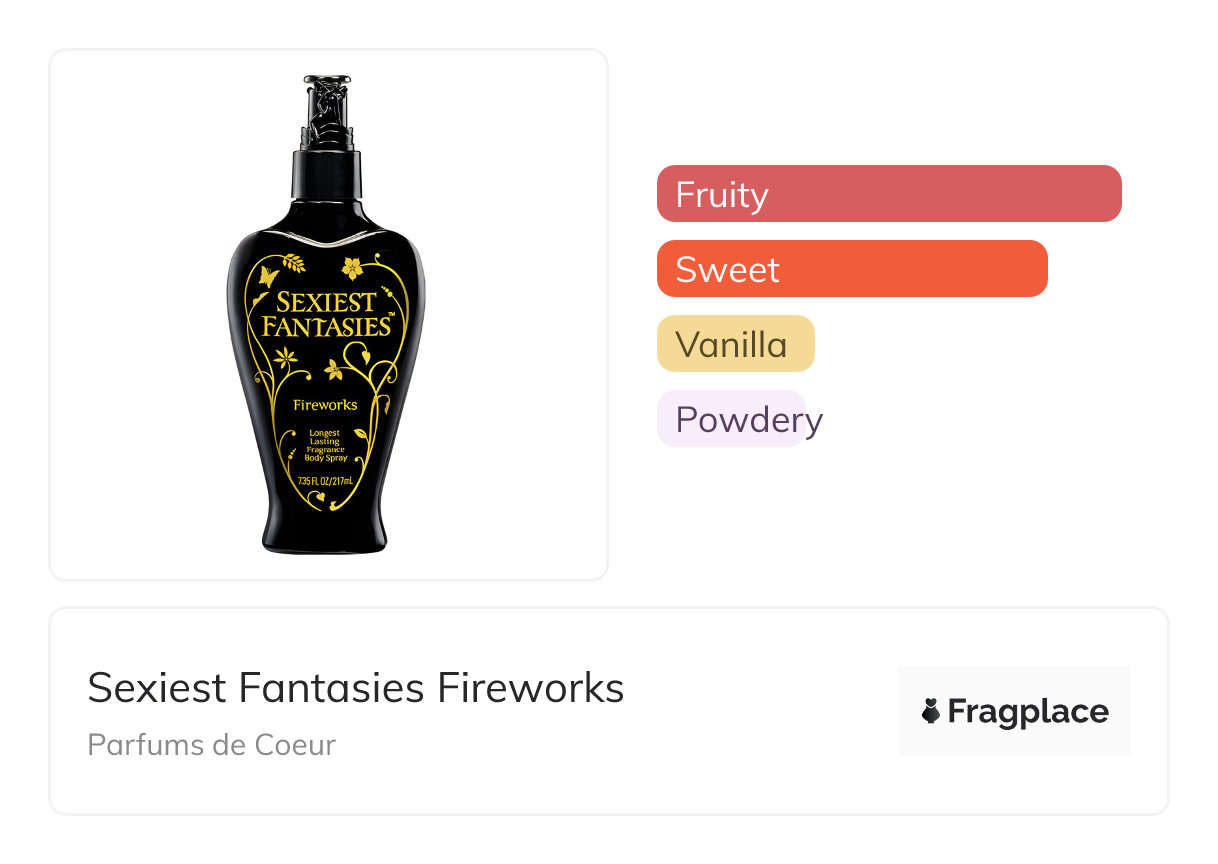The height and width of the screenshot is (864, 1218).
Task: Select the yellow Vanilla accord tag
Action: [x=735, y=344]
